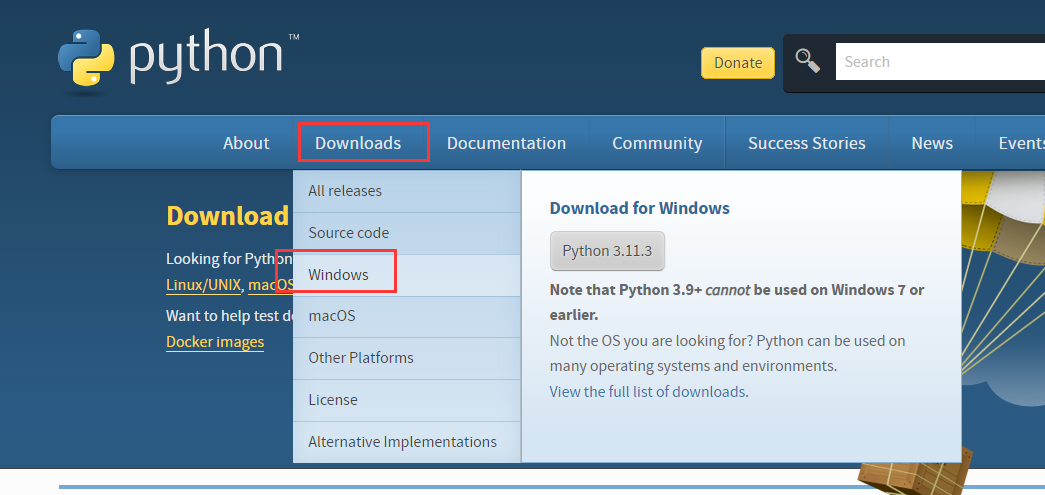Open the Downloads menu

(358, 143)
